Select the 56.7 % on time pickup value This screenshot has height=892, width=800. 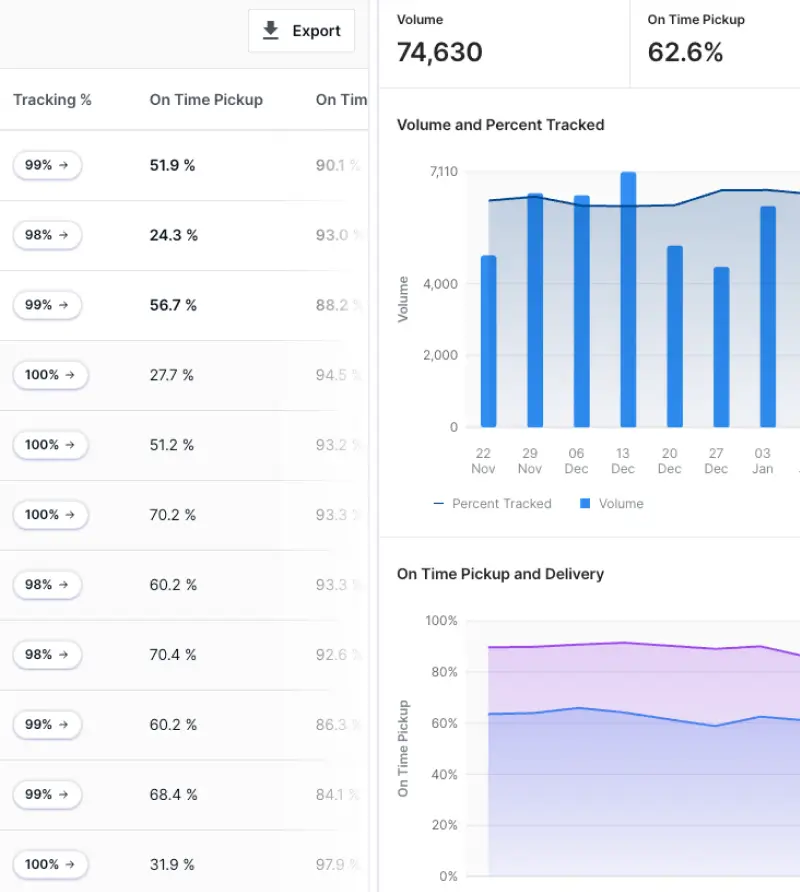tap(173, 305)
